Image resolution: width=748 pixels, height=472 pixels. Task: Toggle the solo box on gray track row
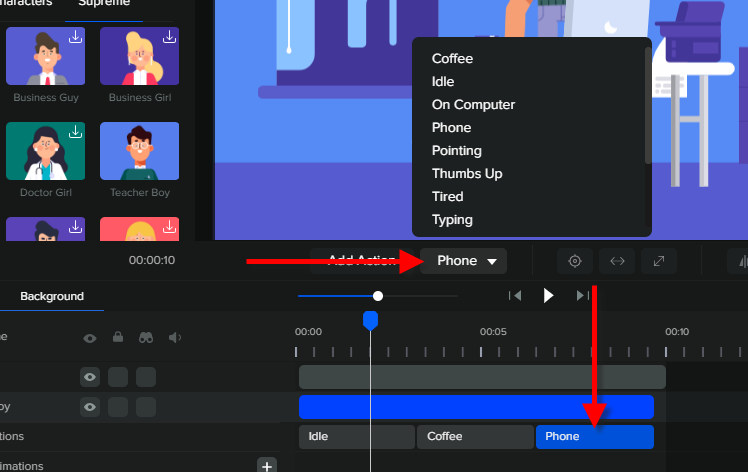tap(146, 377)
